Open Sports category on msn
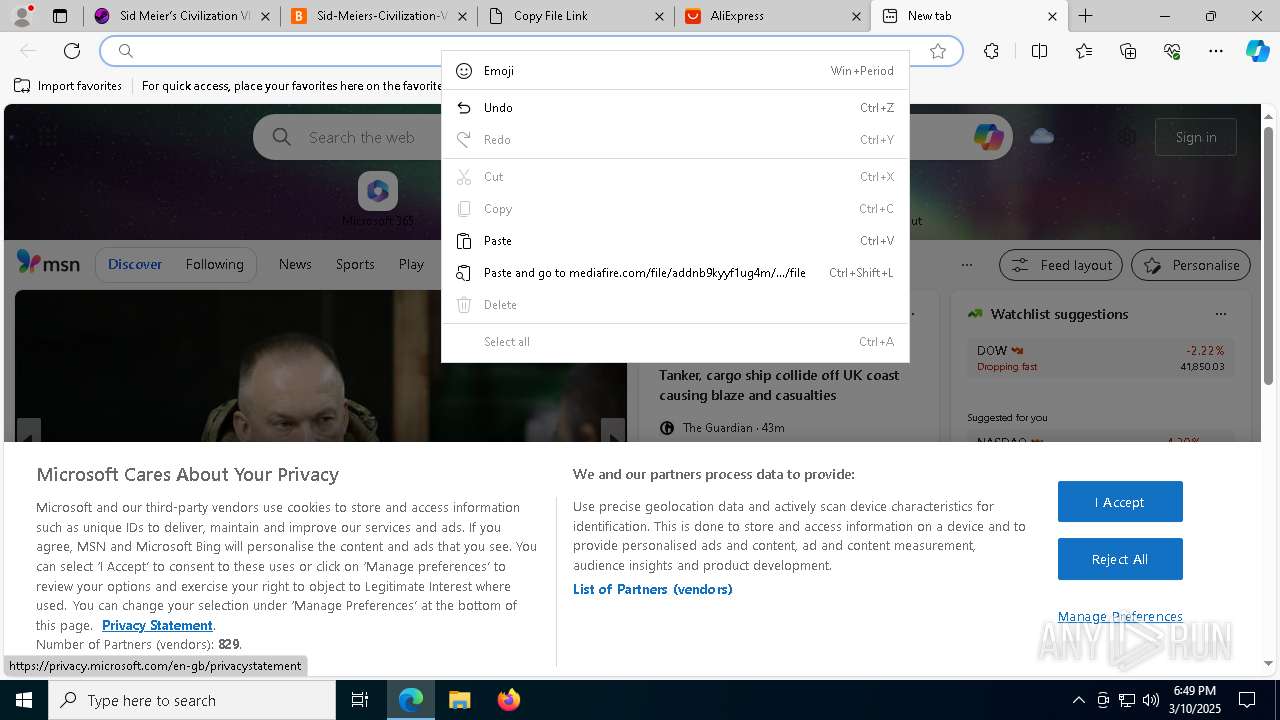The image size is (1280, 720). [355, 264]
